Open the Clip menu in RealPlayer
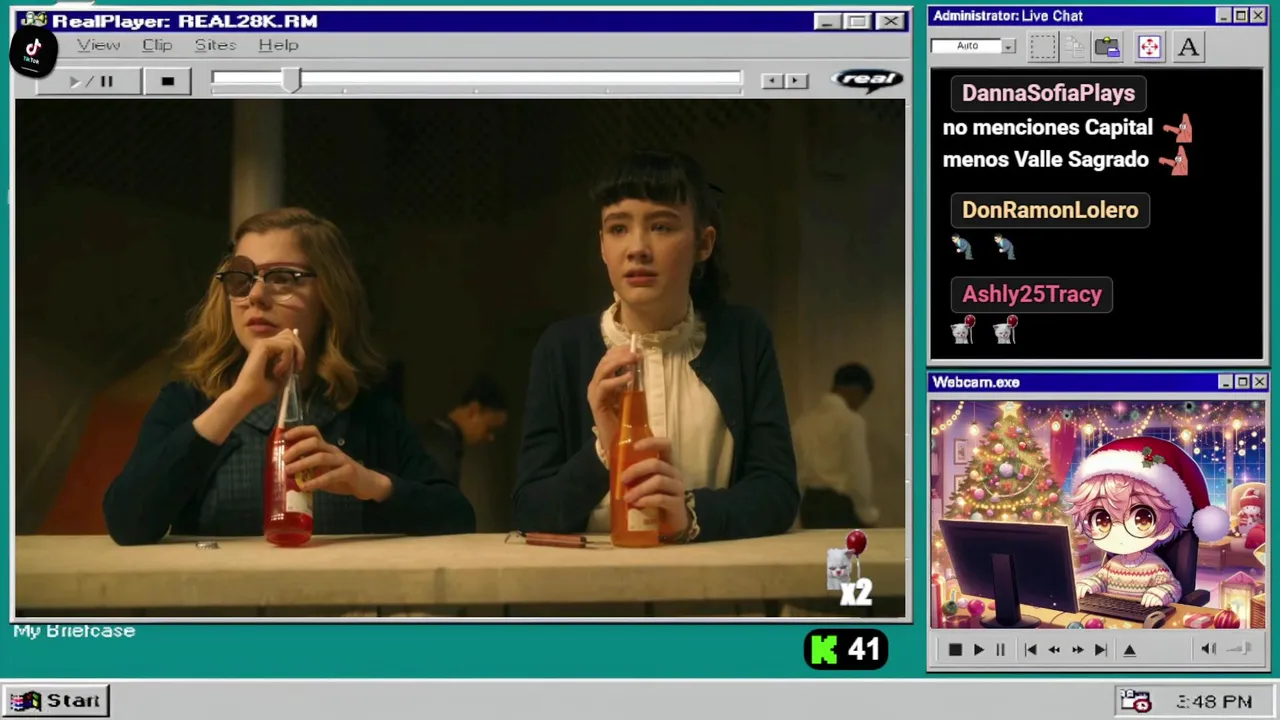Screen dimensions: 1280x720 click(x=157, y=45)
